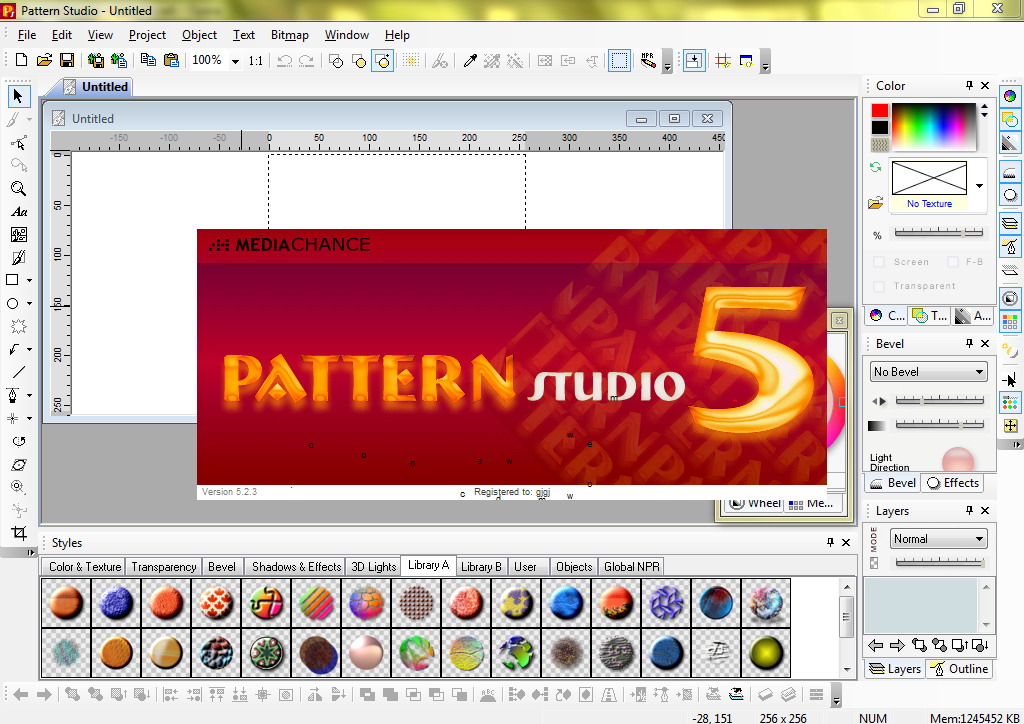Open the File menu
This screenshot has width=1024, height=724.
click(27, 35)
